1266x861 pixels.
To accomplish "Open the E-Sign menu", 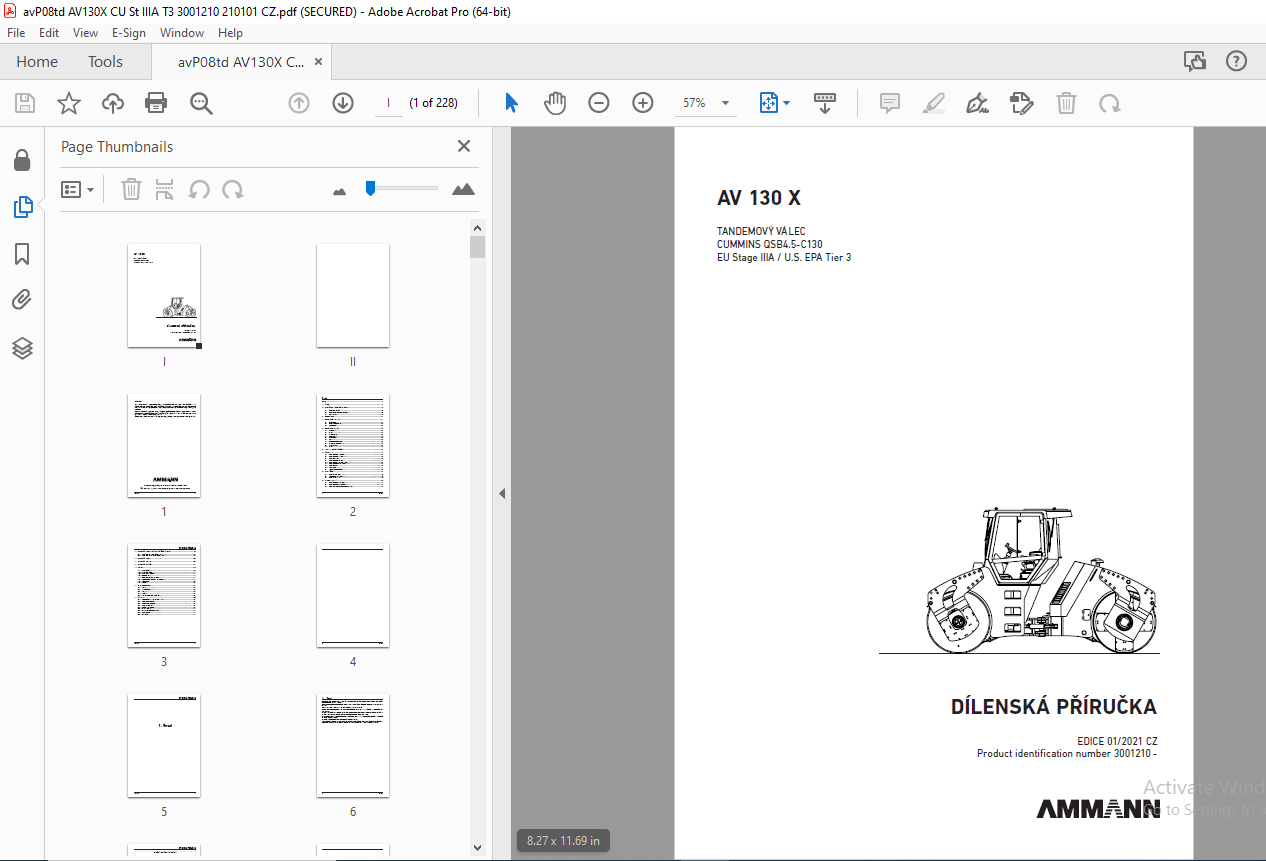I will click(x=129, y=33).
